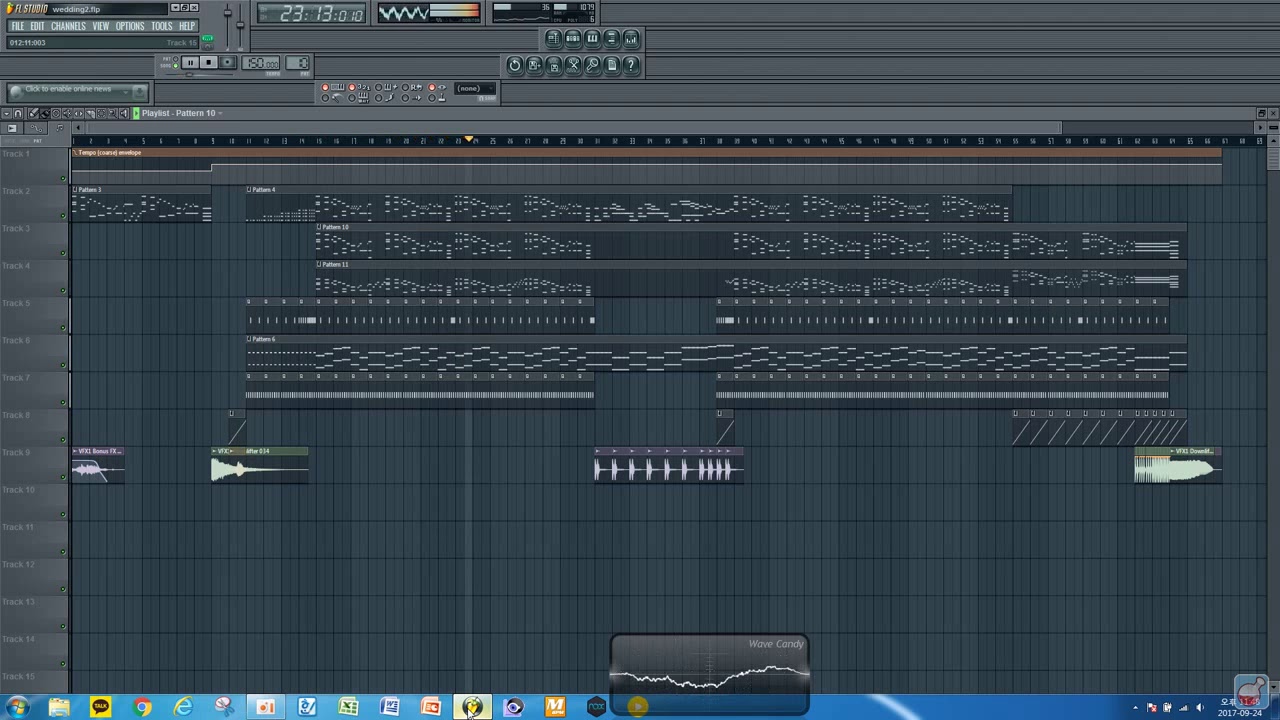Click the Help question mark icon
Viewport: 1280px width, 720px height.
click(631, 65)
